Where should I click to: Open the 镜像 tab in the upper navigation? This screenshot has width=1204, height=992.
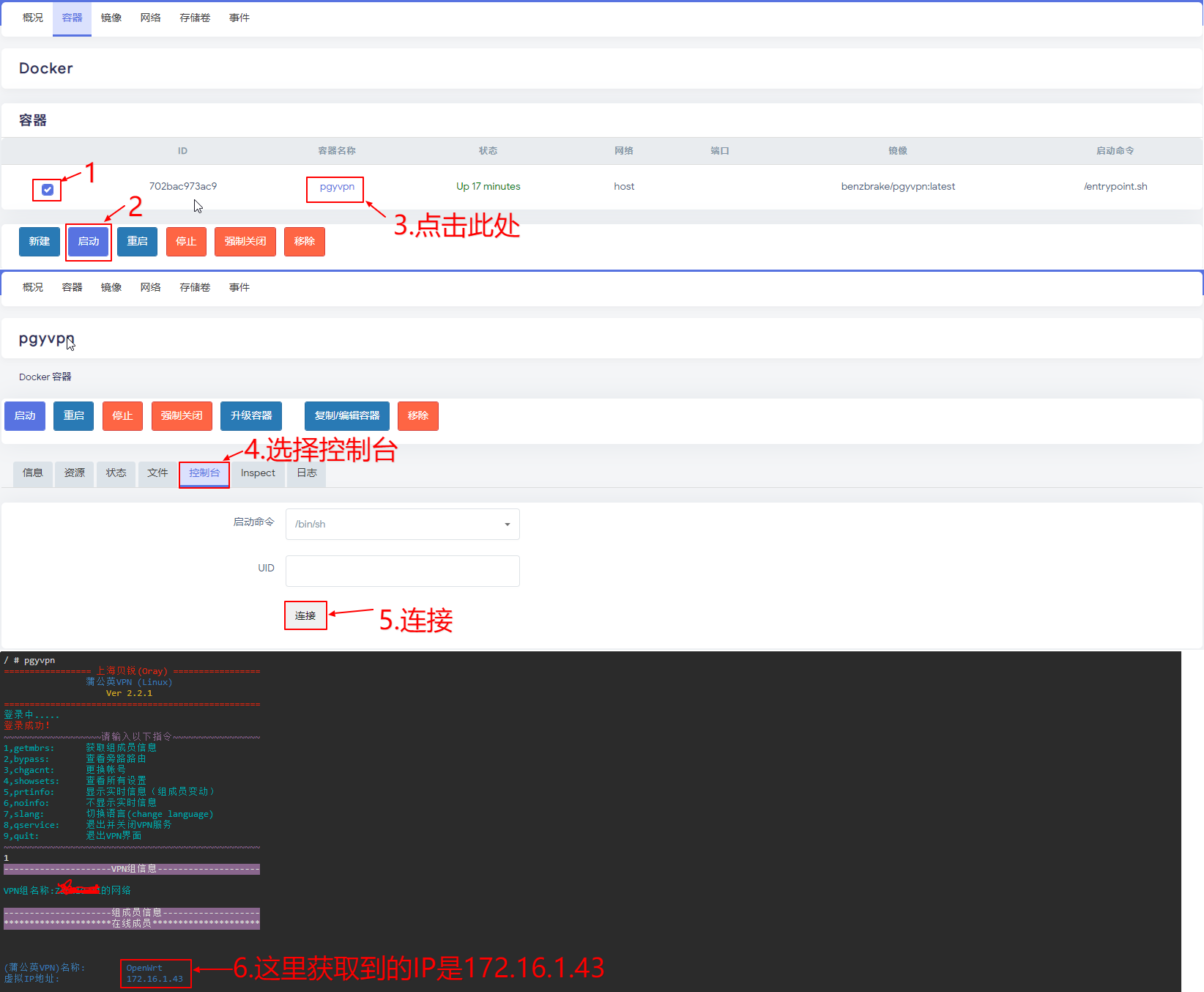click(111, 18)
